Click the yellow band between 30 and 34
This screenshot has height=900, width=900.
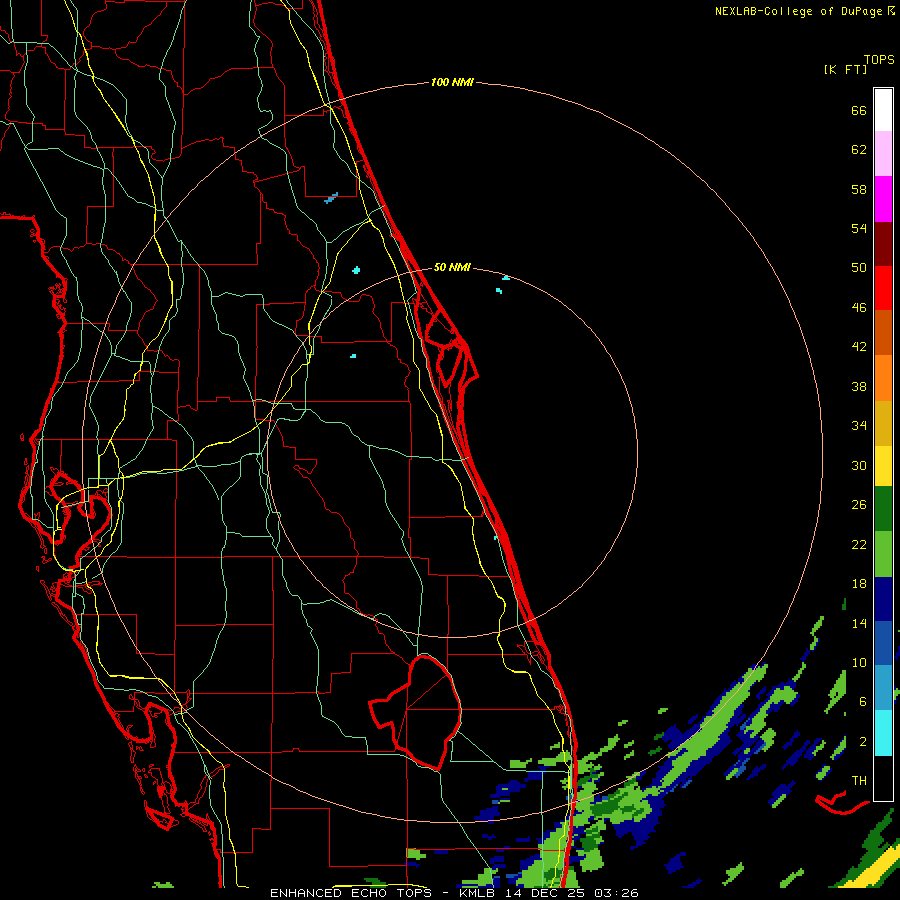point(883,466)
